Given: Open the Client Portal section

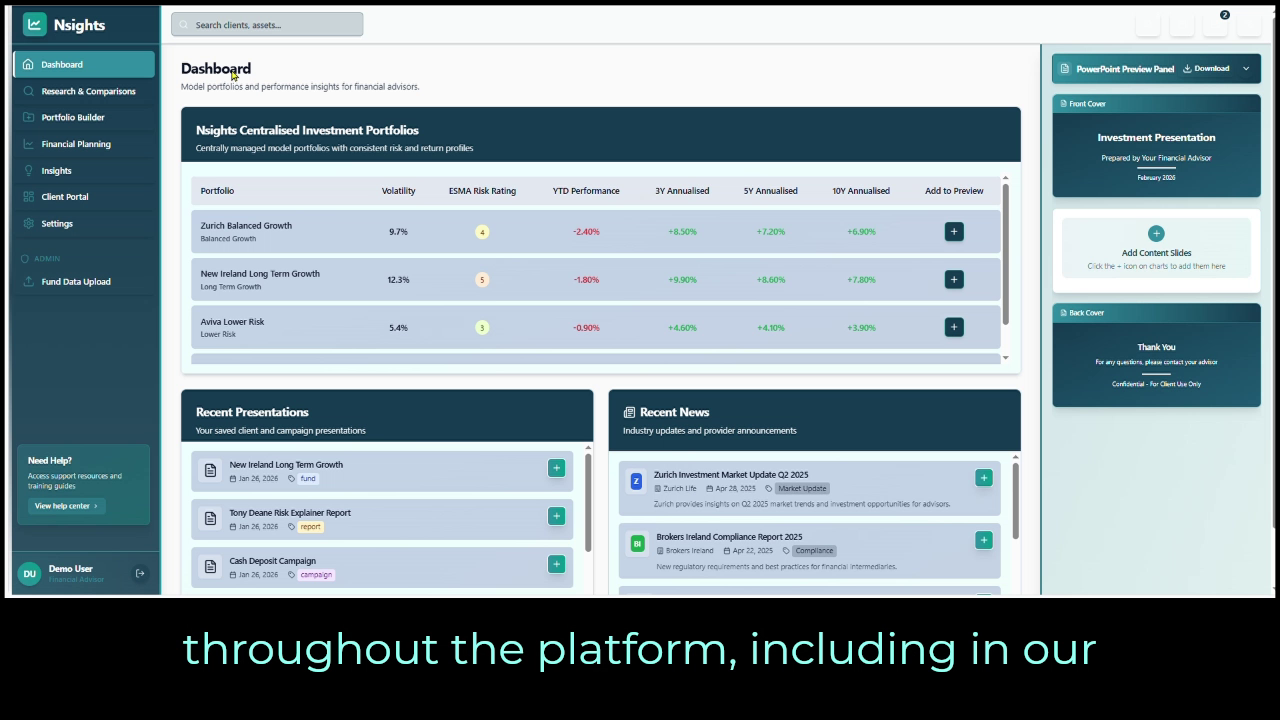Looking at the screenshot, I should pos(65,197).
